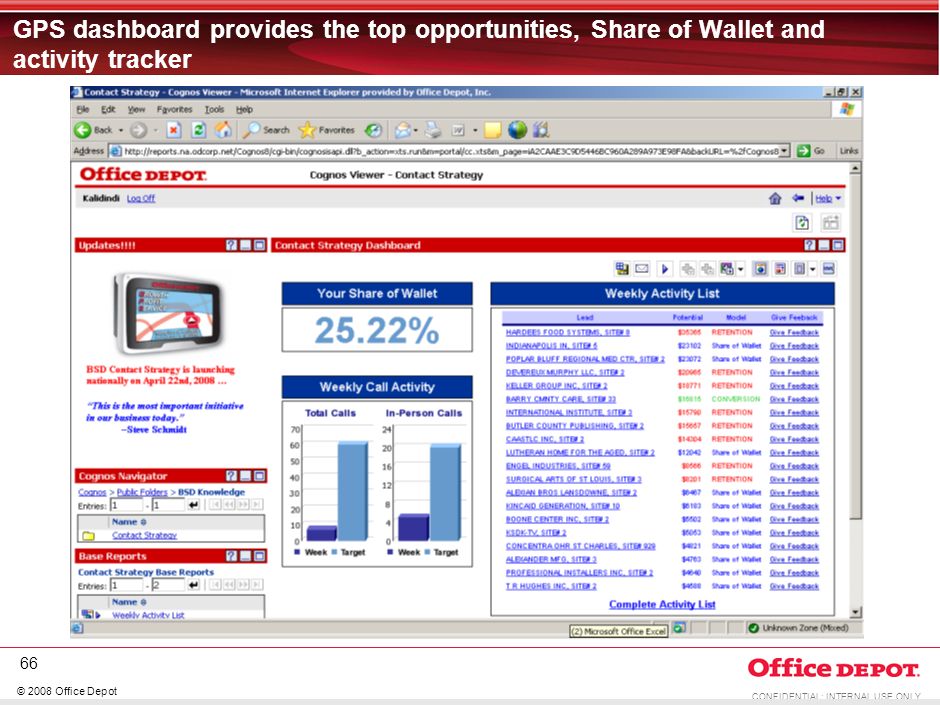This screenshot has height=705, width=940.
Task: Open KELLER GROUP INC lead link
Action: (556, 386)
